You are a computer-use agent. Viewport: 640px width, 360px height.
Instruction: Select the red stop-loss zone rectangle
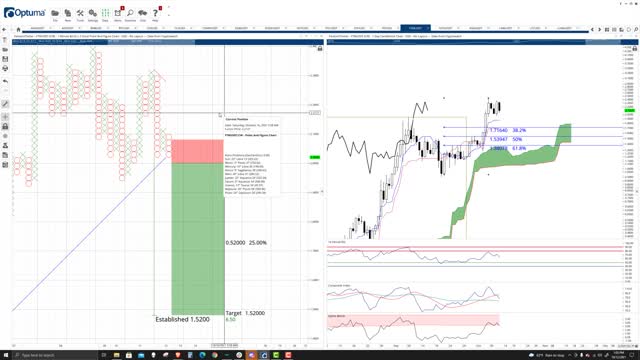198,151
